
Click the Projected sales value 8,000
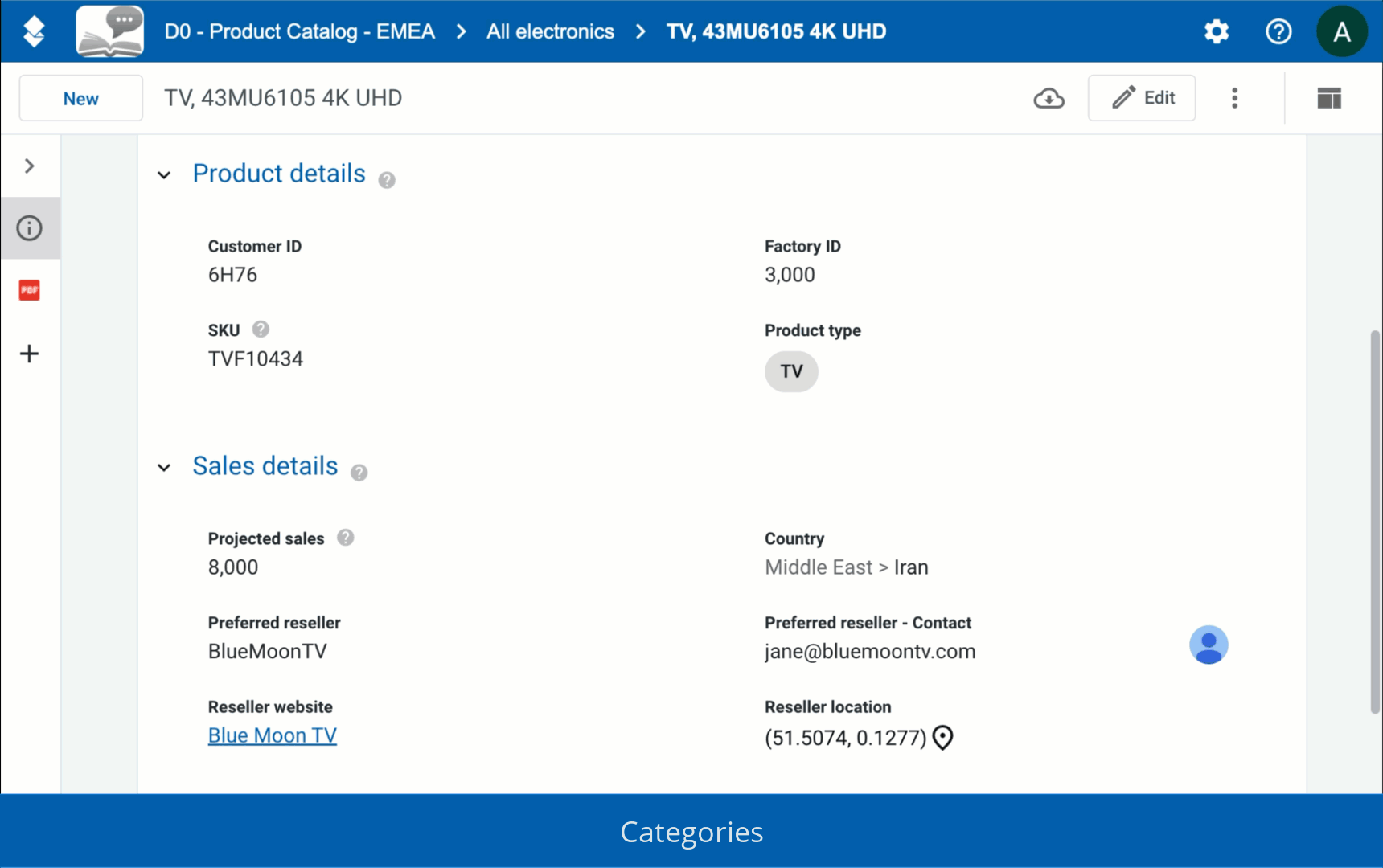click(233, 567)
